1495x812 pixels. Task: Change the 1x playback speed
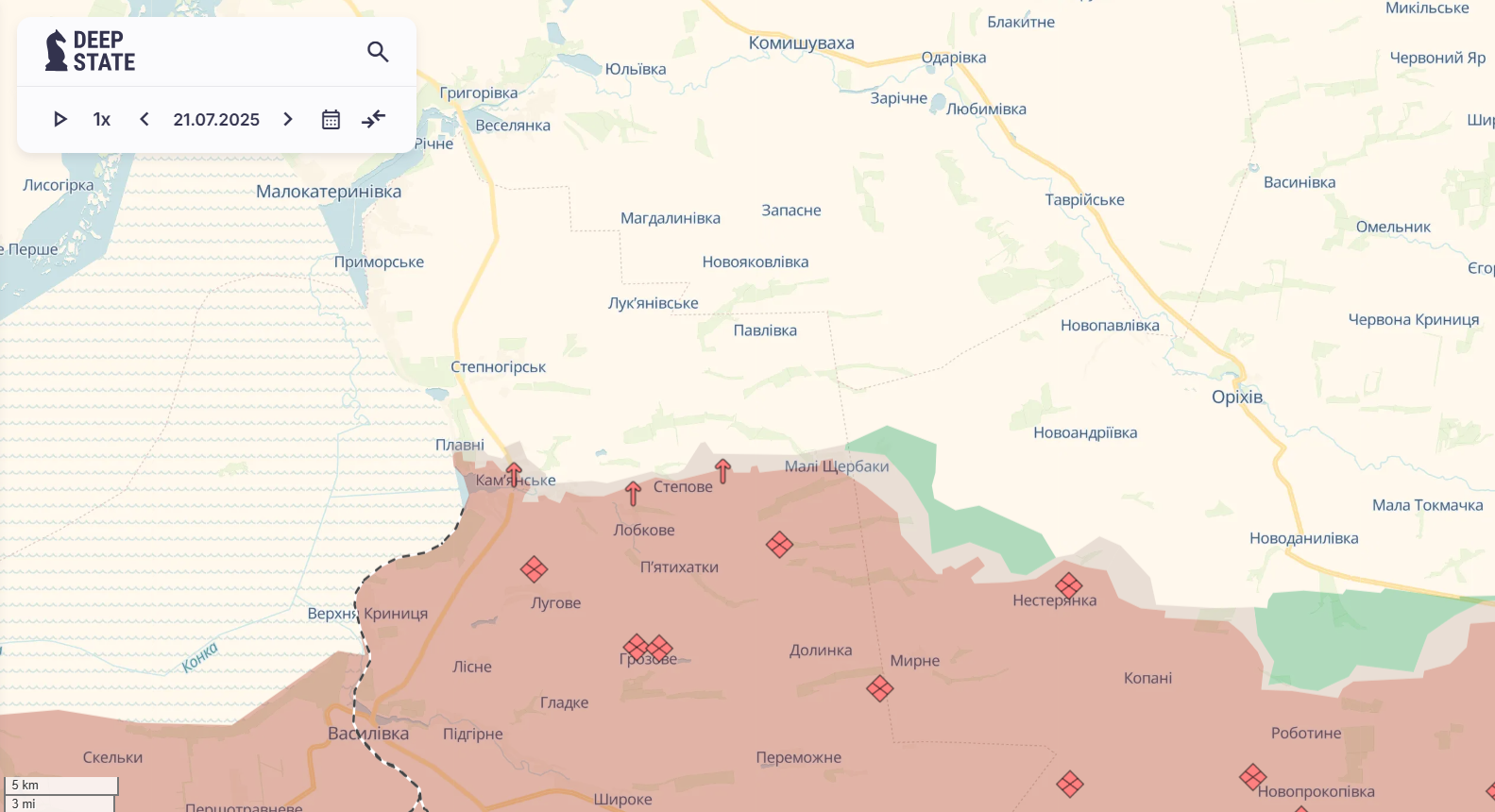pos(102,119)
